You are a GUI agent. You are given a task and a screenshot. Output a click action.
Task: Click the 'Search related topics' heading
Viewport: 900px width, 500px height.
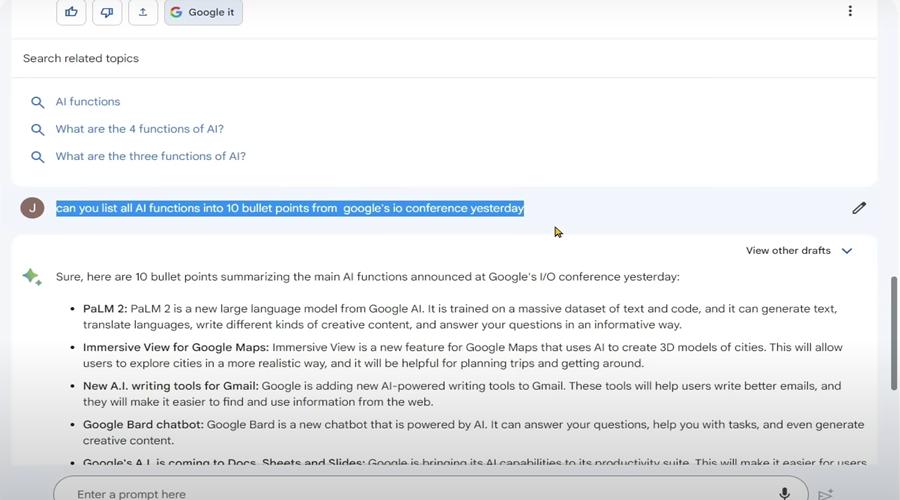[x=81, y=59]
